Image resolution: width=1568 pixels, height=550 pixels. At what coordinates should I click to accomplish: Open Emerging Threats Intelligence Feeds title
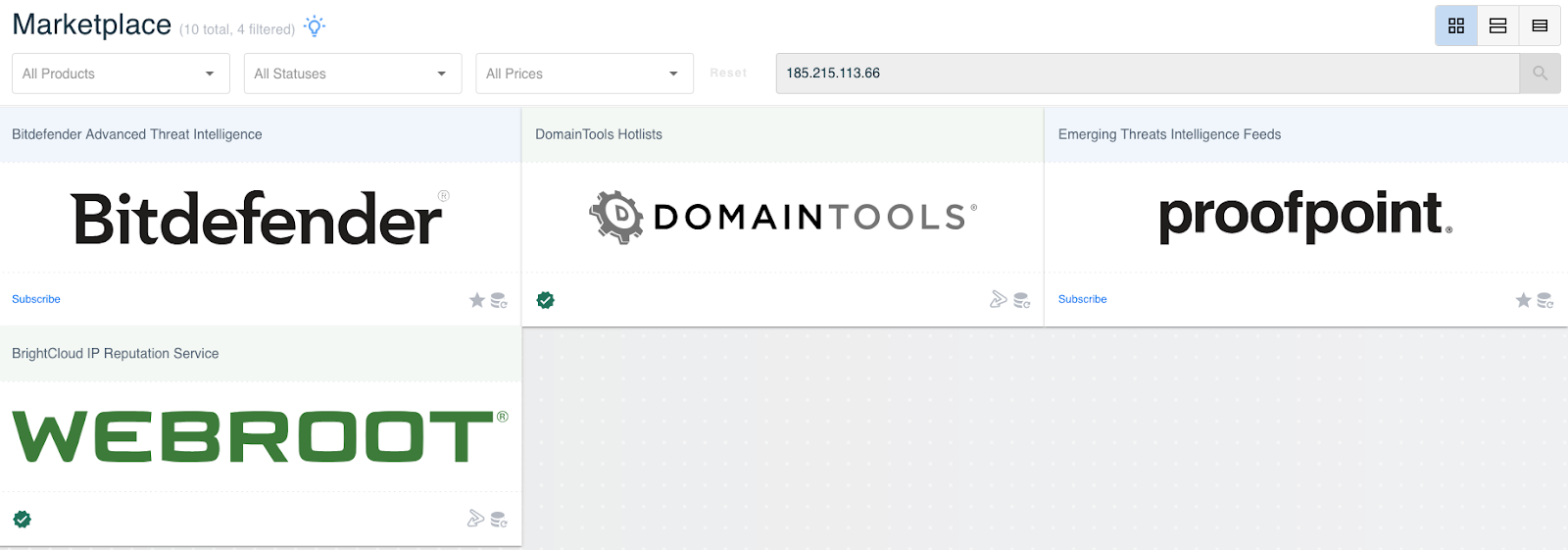click(x=1170, y=134)
